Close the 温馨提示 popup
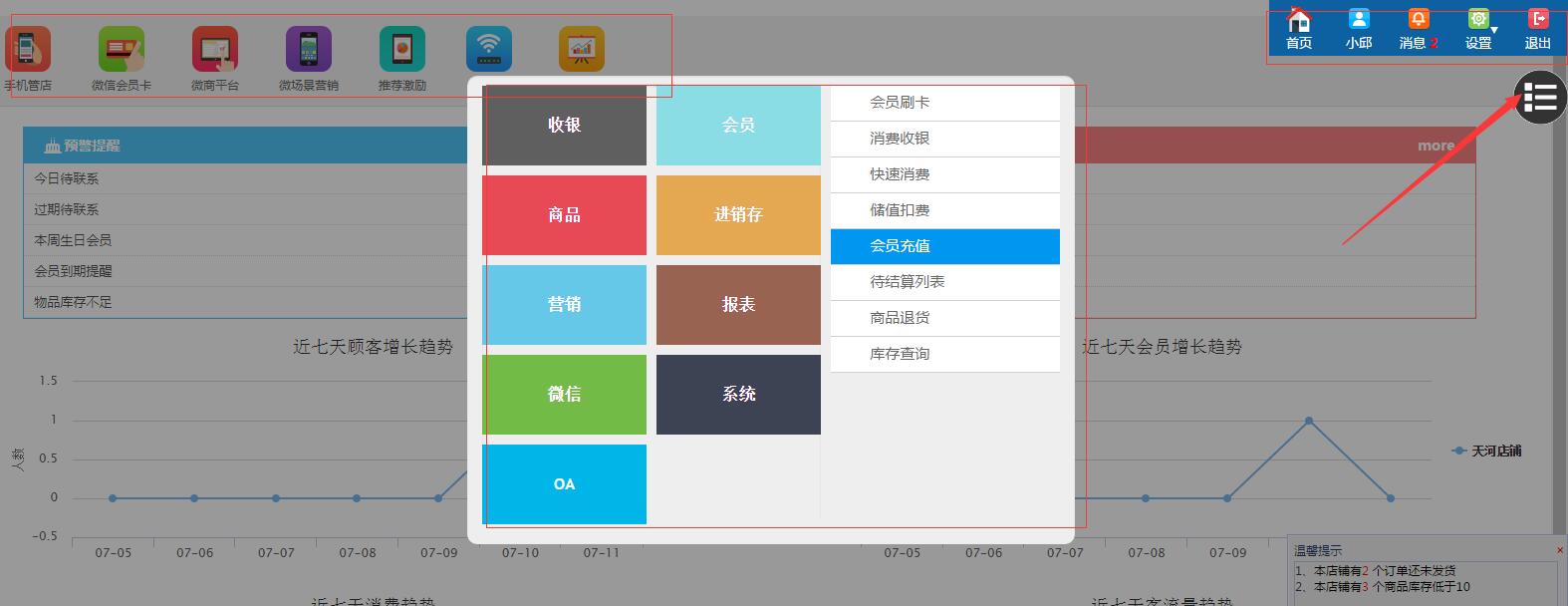This screenshot has height=606, width=1568. coord(1560,550)
